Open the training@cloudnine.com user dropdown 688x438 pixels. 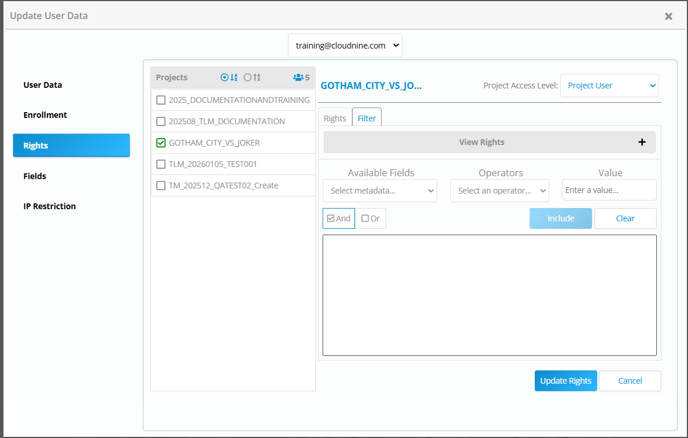[345, 46]
